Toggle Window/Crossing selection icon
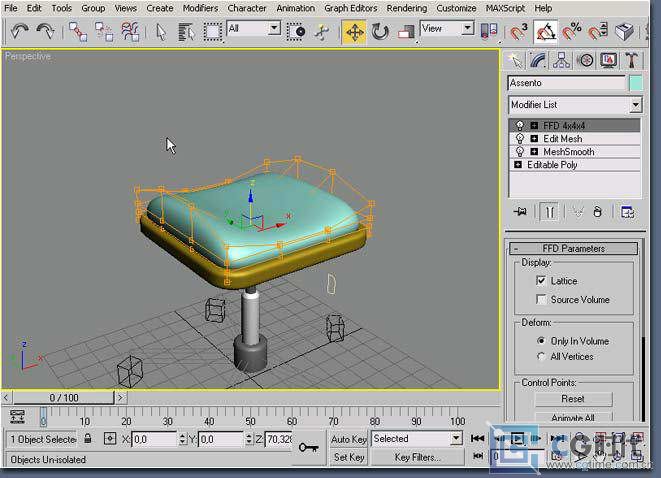 pos(296,32)
